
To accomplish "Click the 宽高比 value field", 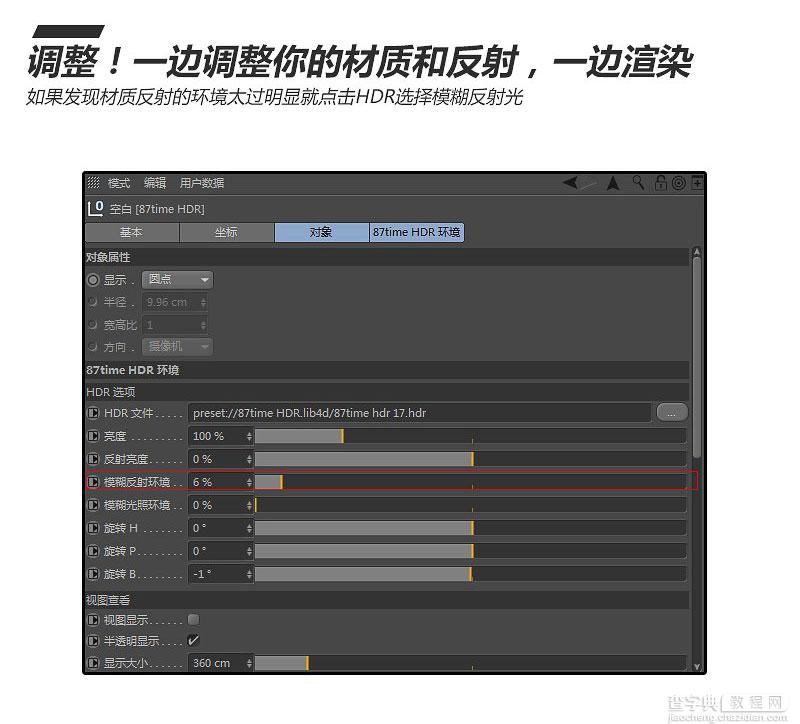I will click(x=175, y=324).
